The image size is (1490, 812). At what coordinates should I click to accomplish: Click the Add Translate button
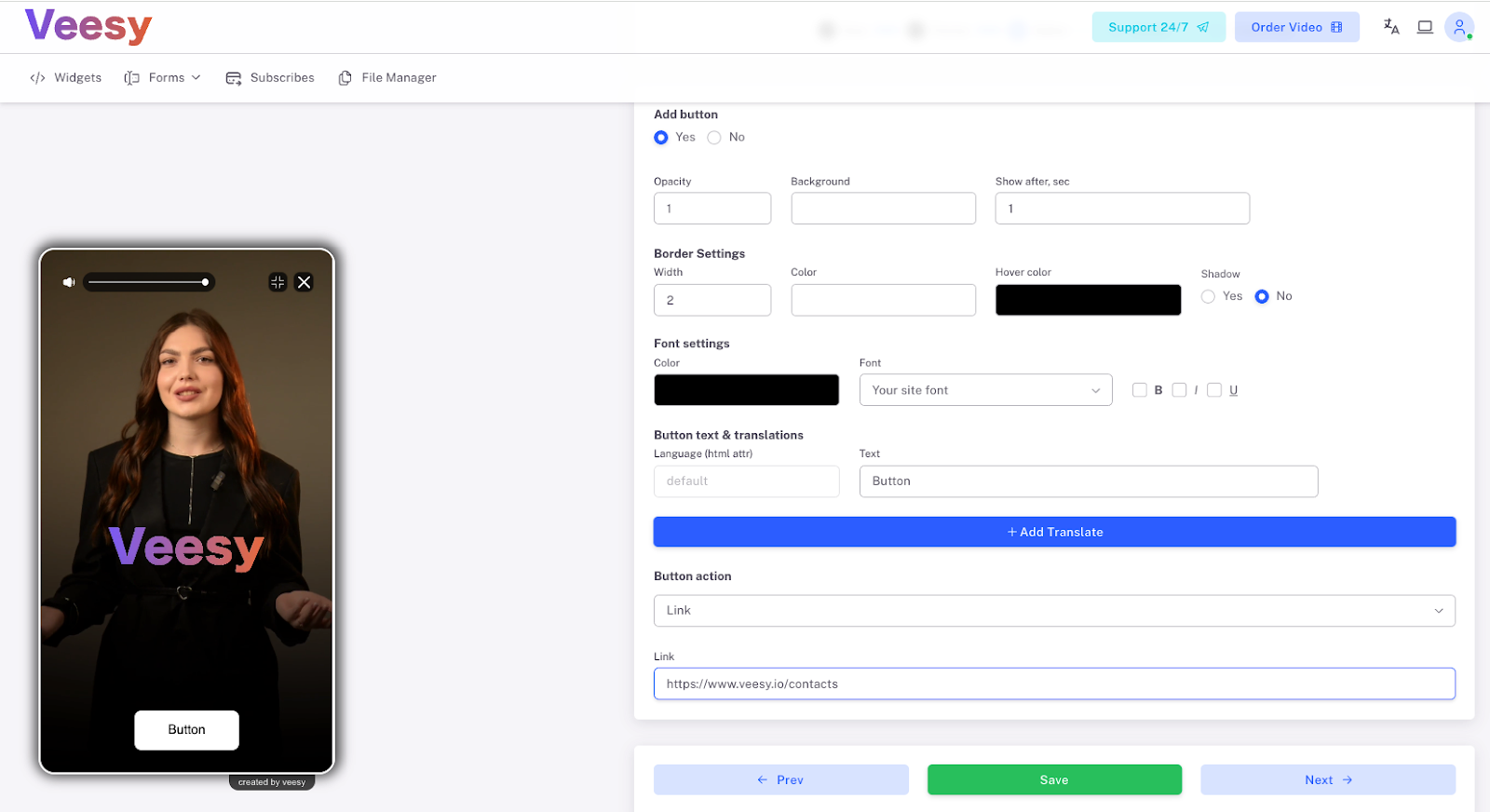[x=1054, y=532]
